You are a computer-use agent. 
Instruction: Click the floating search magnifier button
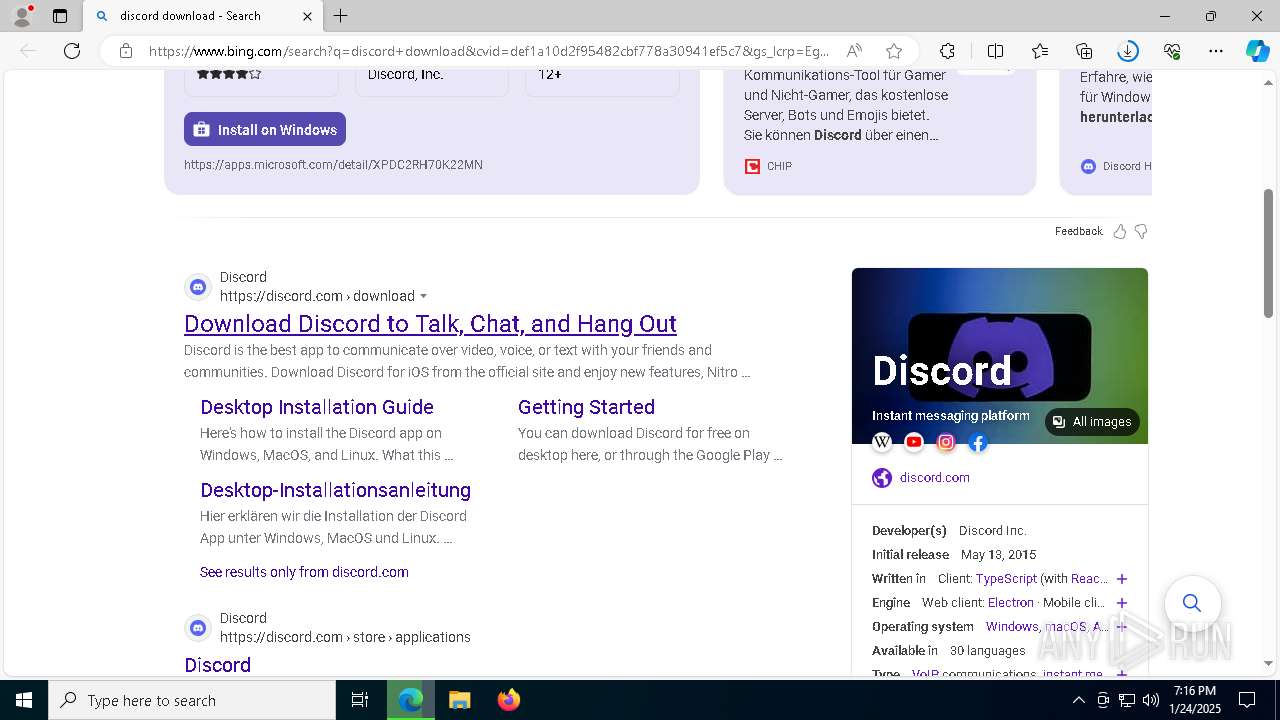(1192, 603)
